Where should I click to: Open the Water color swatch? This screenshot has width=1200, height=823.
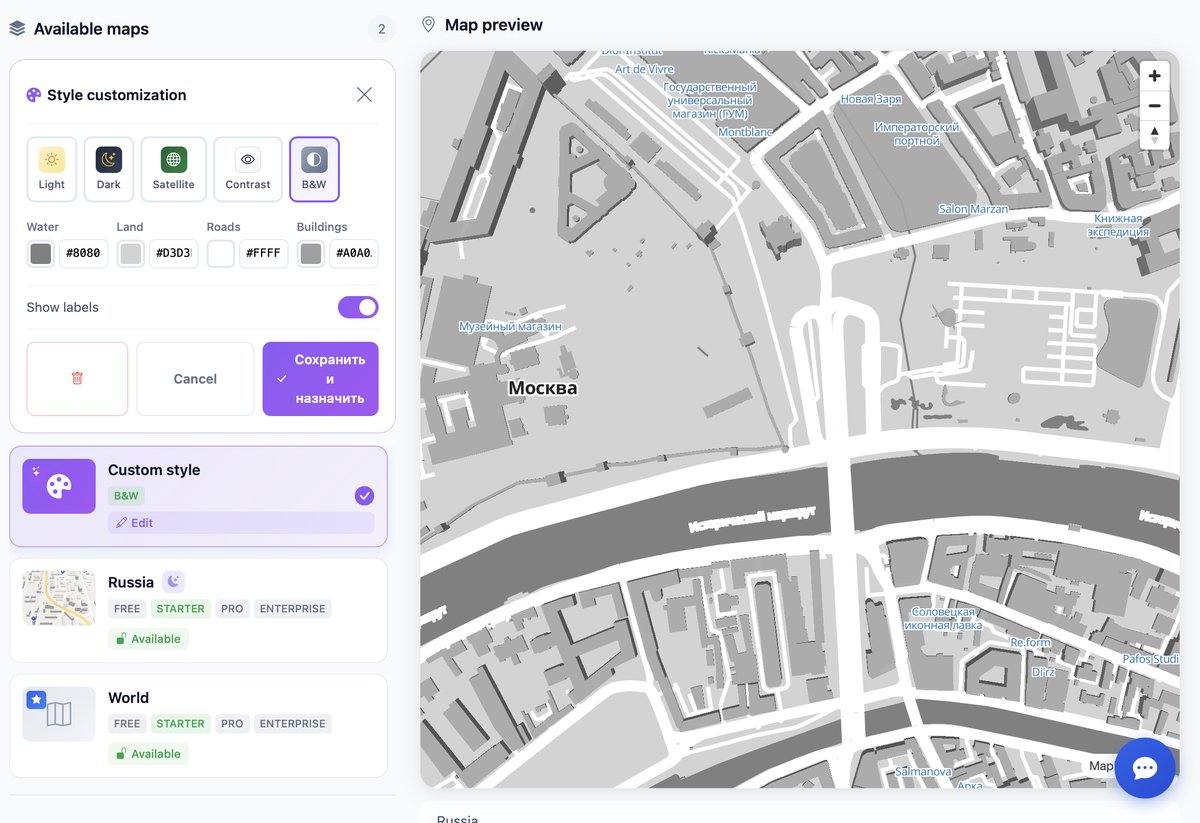tap(41, 254)
